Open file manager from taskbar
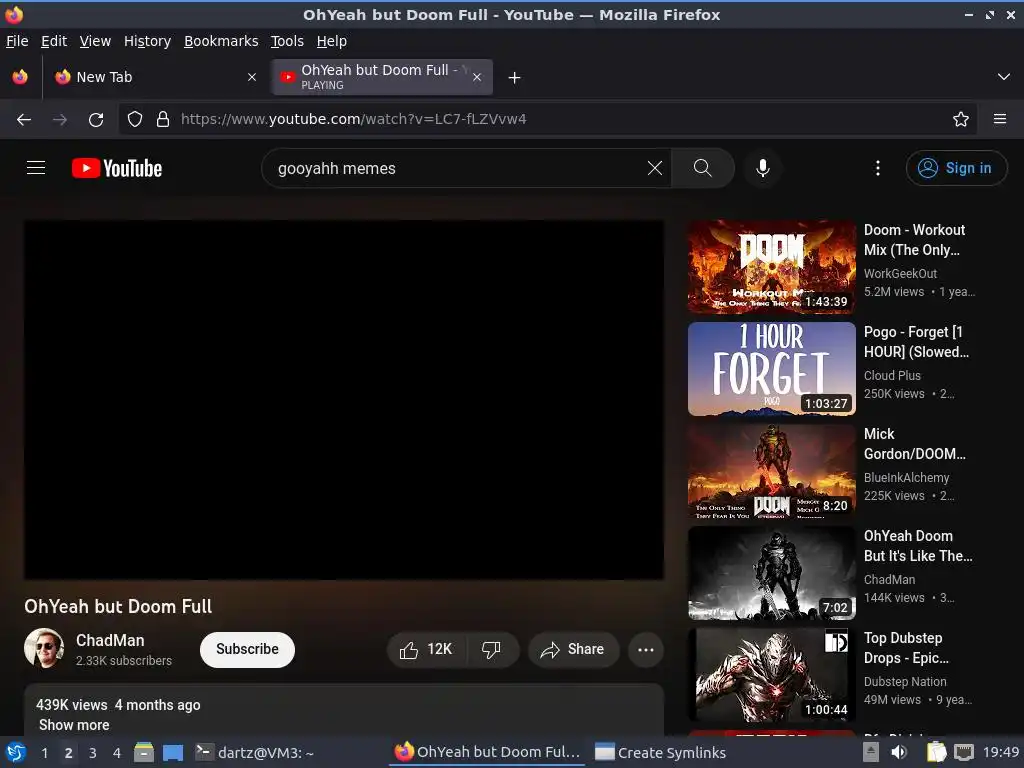The height and width of the screenshot is (768, 1024). (x=144, y=752)
